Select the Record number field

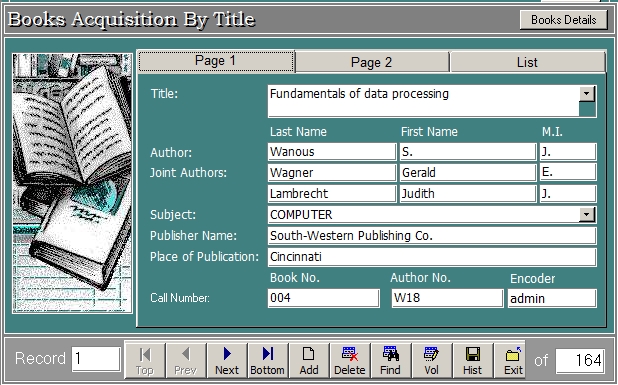pos(96,359)
